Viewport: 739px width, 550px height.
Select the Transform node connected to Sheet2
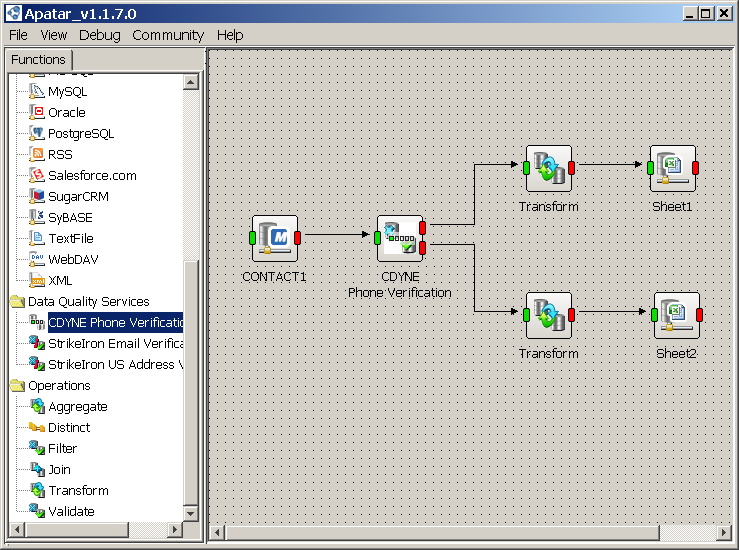(x=549, y=315)
